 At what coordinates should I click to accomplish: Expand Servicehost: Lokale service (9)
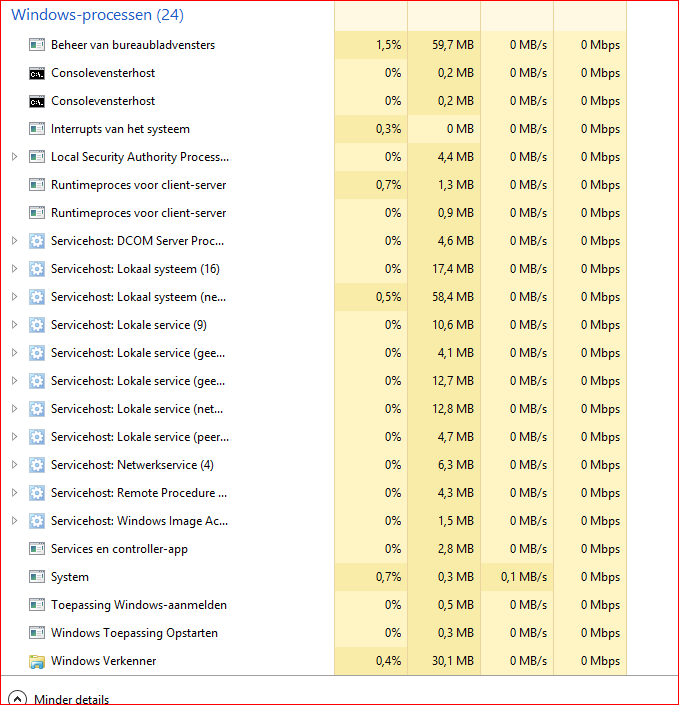[14, 325]
